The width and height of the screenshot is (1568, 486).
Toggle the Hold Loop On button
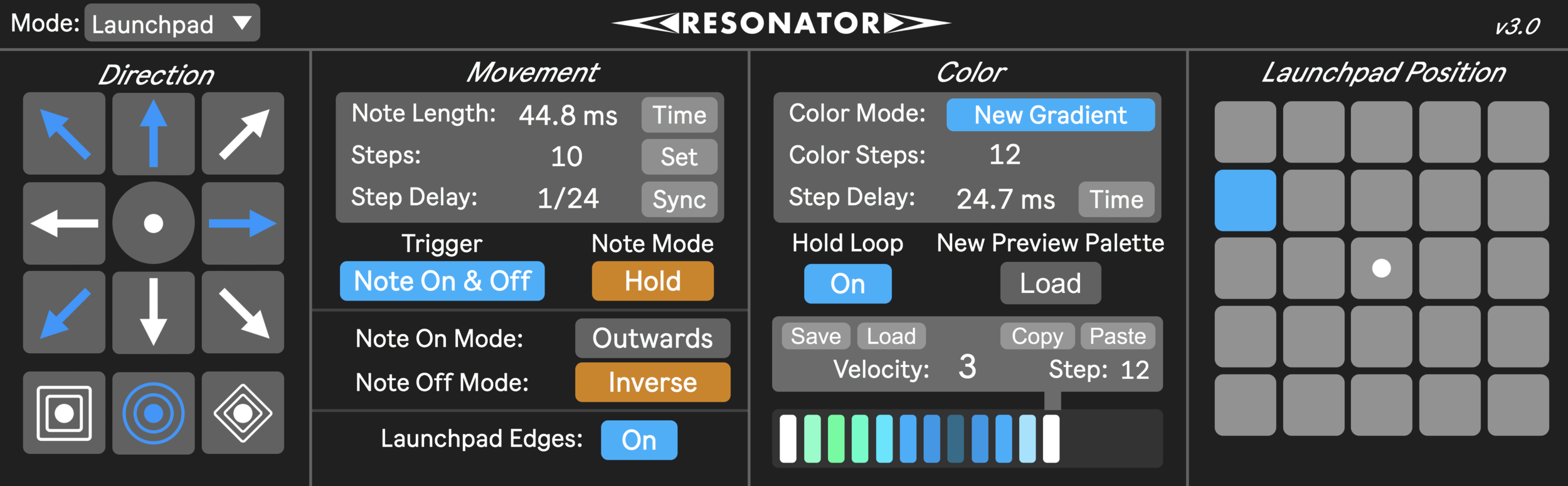point(847,284)
